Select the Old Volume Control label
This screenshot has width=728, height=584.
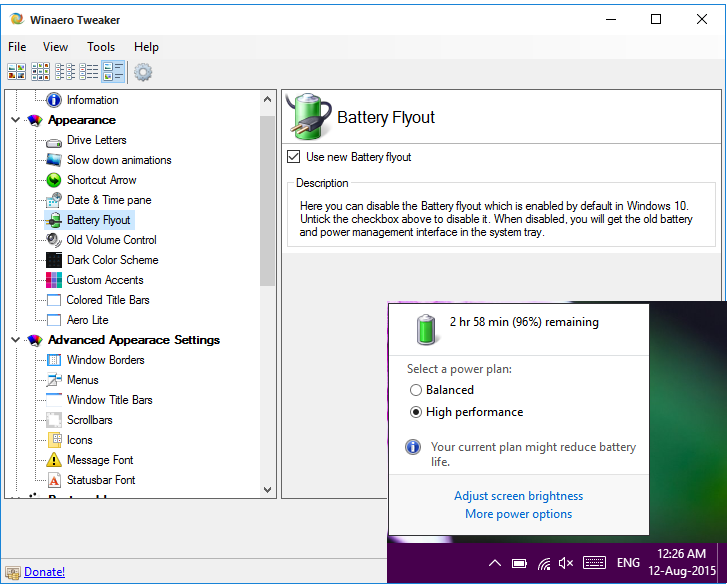[x=111, y=240]
